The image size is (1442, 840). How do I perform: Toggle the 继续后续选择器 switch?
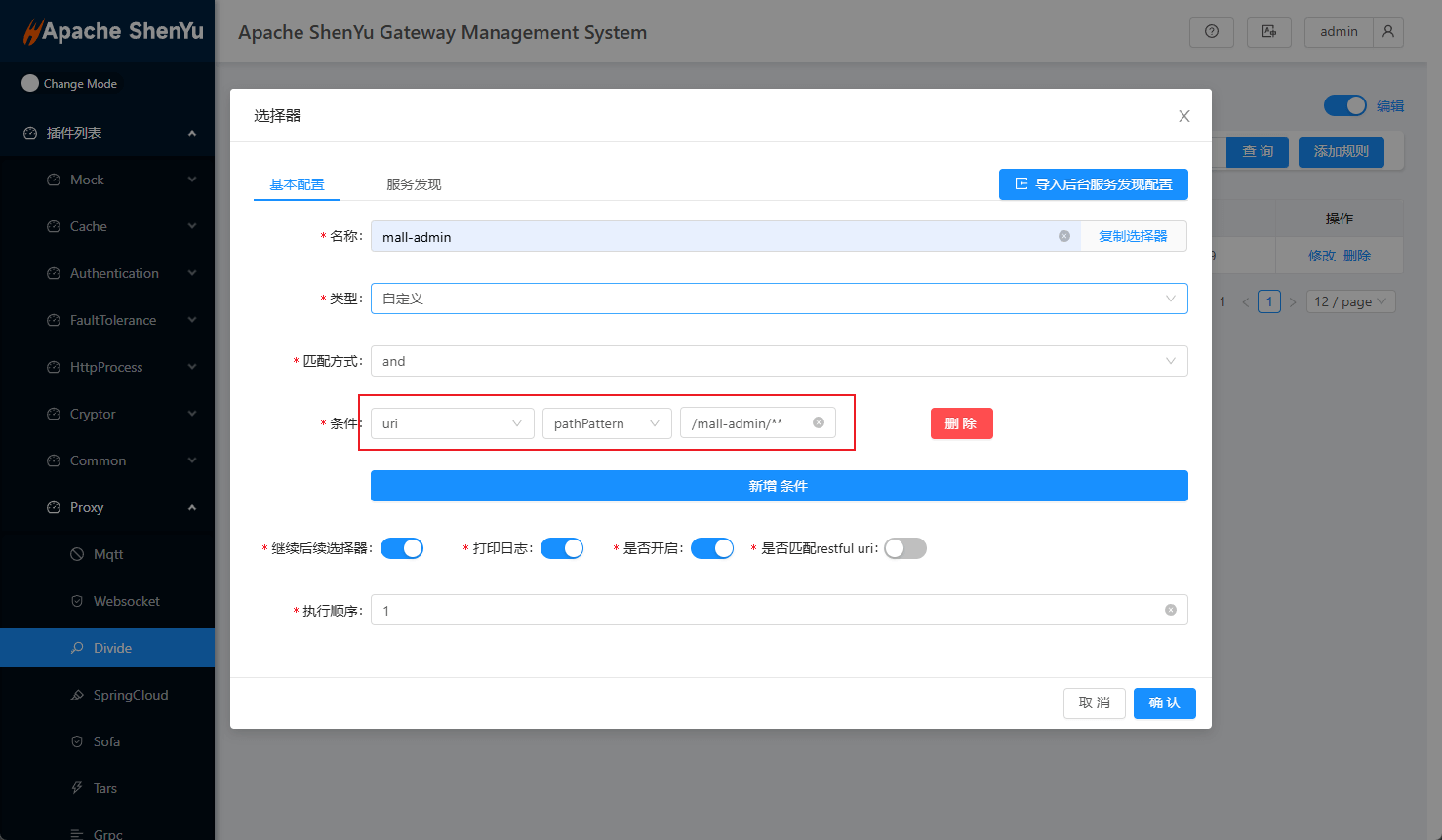[x=402, y=548]
